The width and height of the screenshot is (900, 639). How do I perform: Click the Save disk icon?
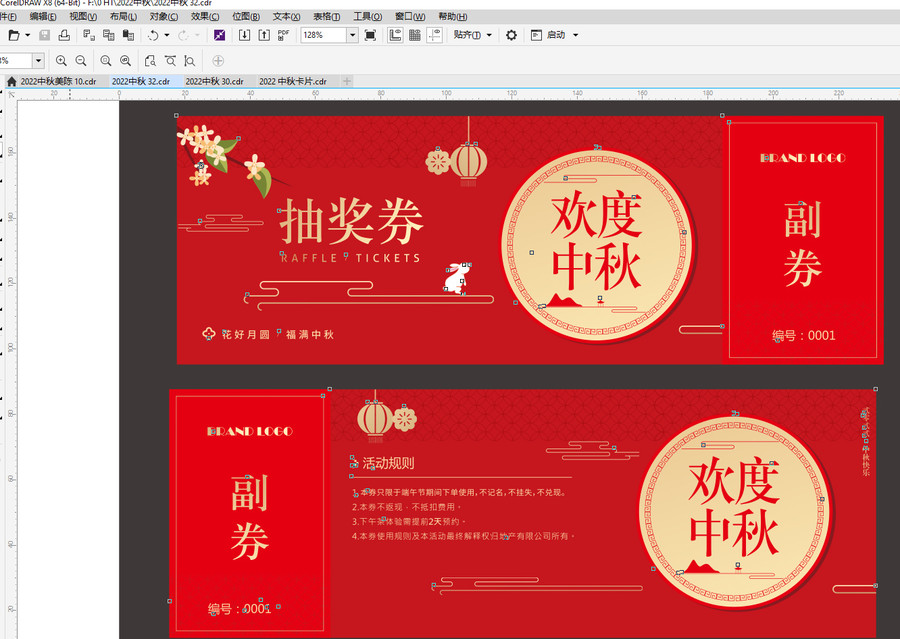tap(44, 35)
